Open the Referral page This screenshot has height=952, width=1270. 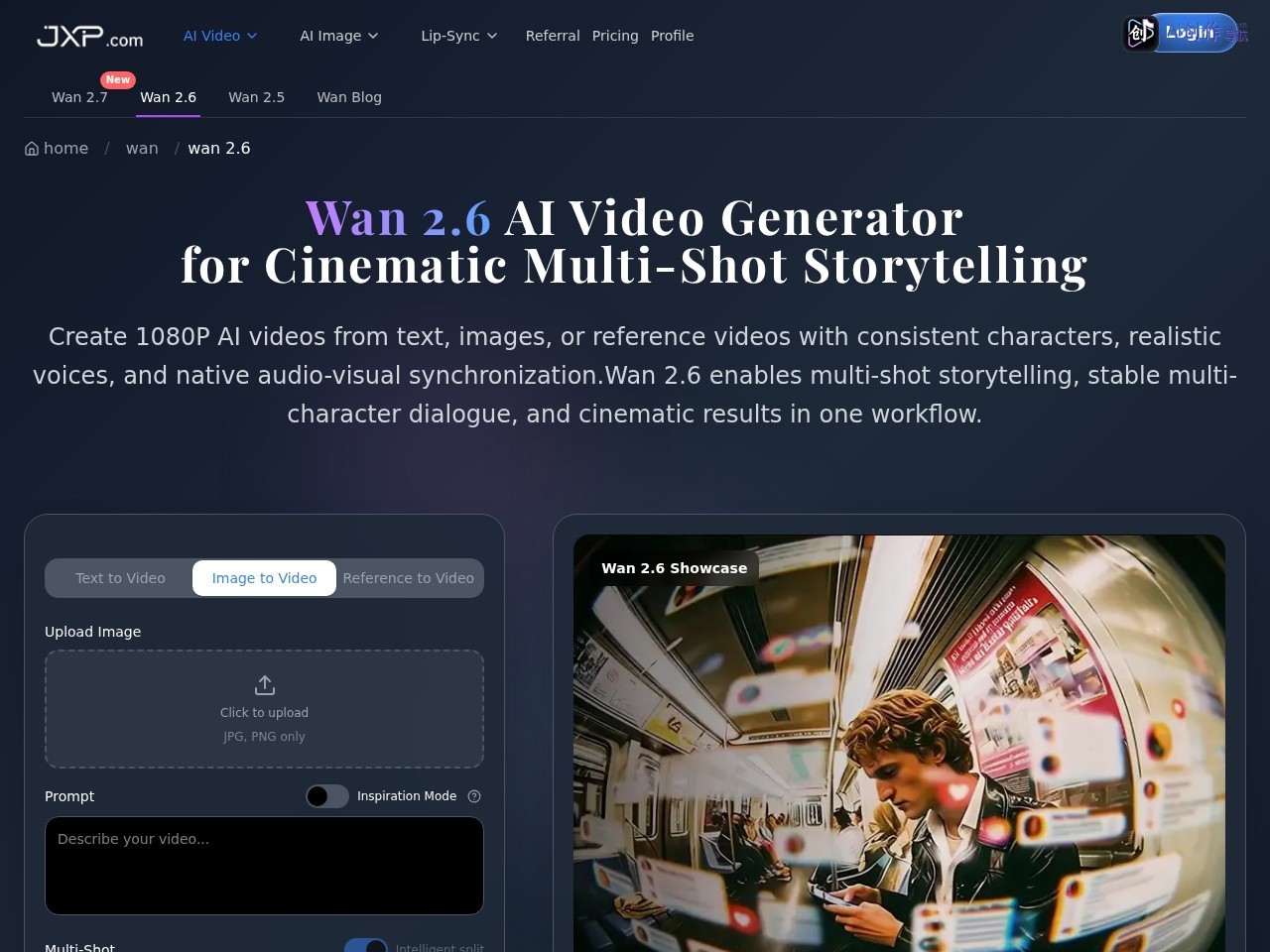point(553,36)
